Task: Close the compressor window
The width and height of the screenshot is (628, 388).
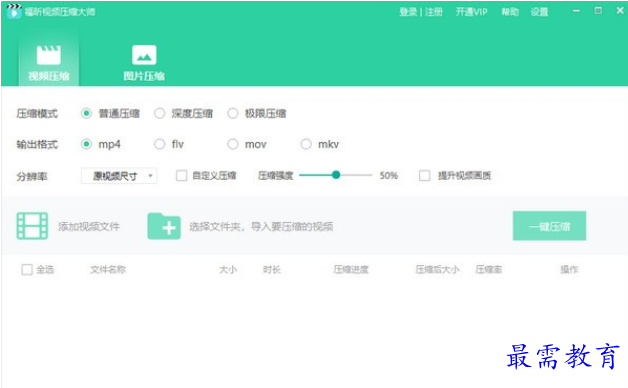Action: [620, 11]
